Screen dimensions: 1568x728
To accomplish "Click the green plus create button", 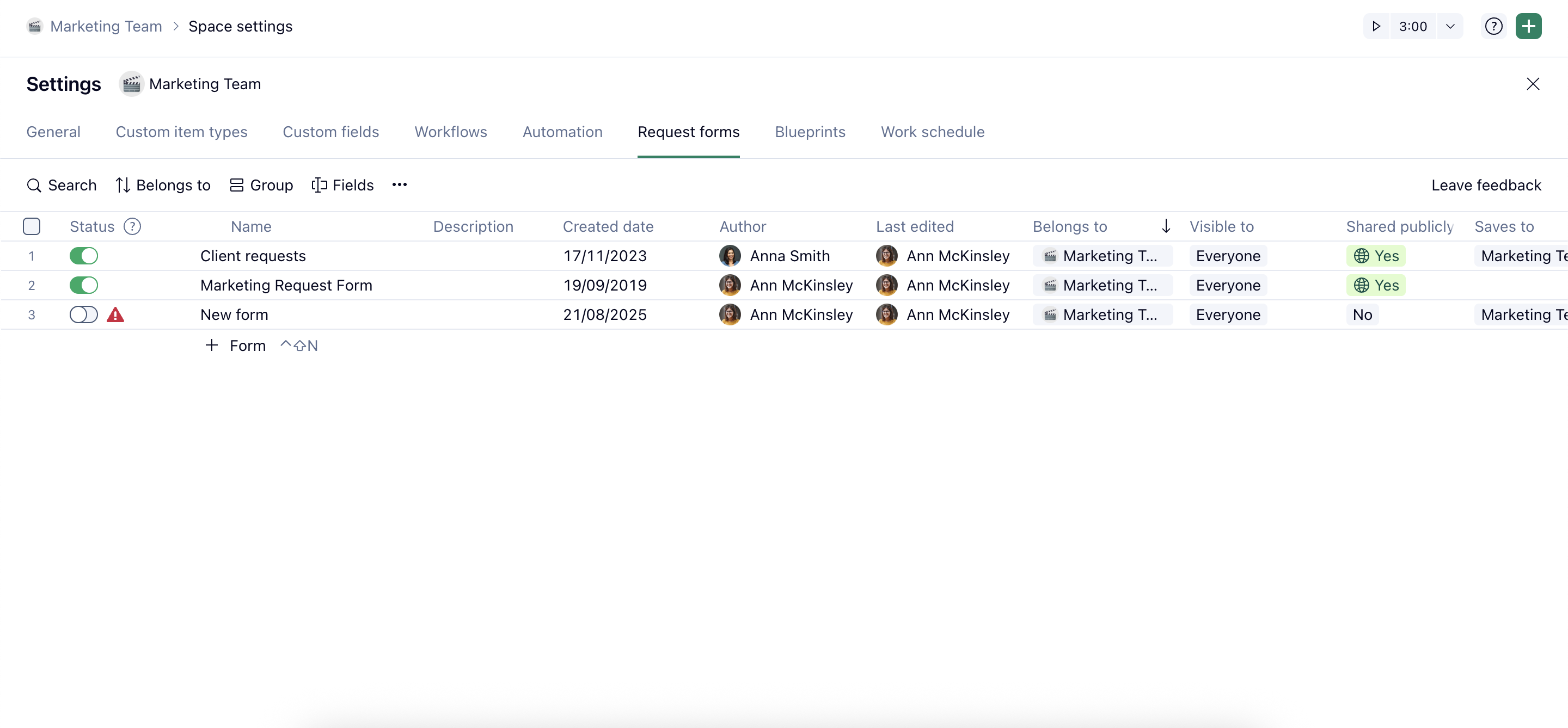I will pyautogui.click(x=1528, y=26).
